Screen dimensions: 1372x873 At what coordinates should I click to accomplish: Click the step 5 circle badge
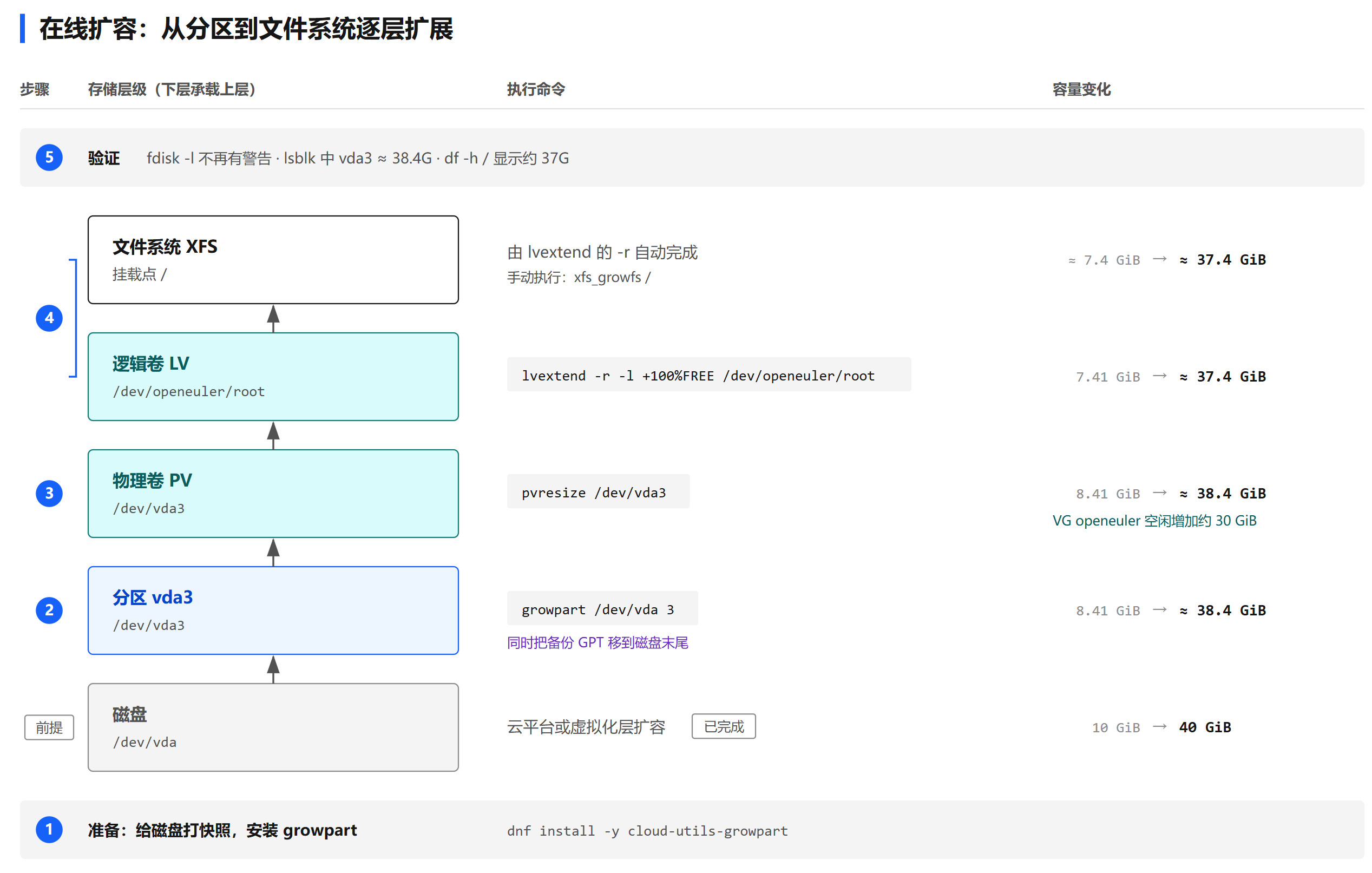click(49, 157)
